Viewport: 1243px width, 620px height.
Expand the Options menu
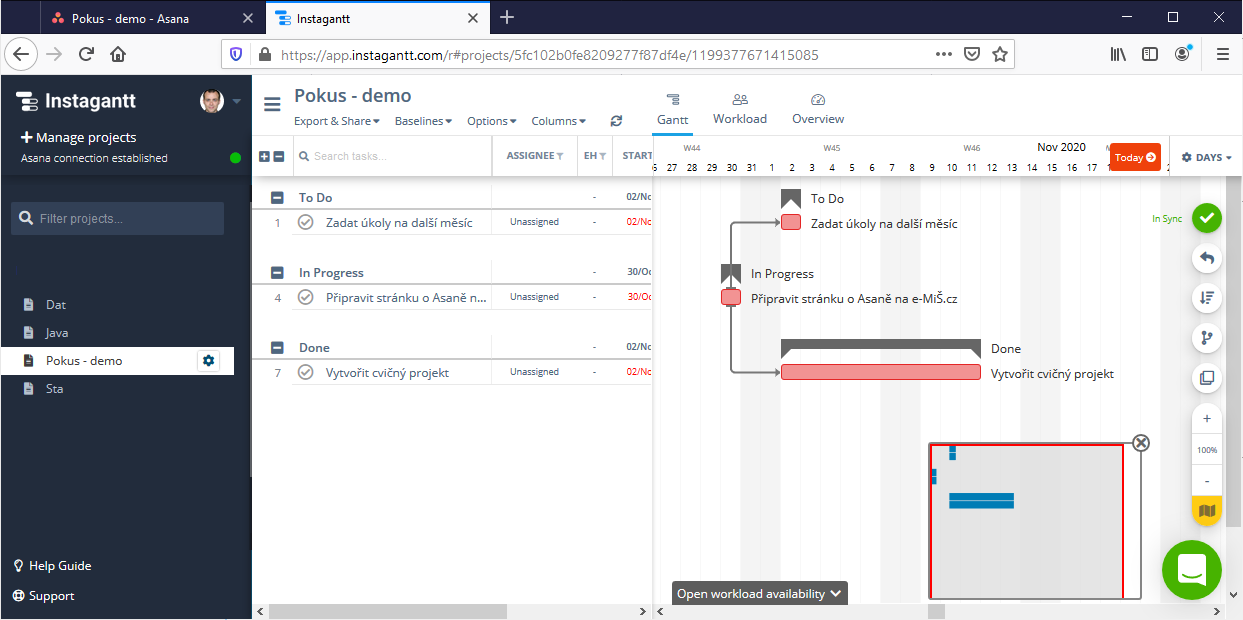[491, 120]
